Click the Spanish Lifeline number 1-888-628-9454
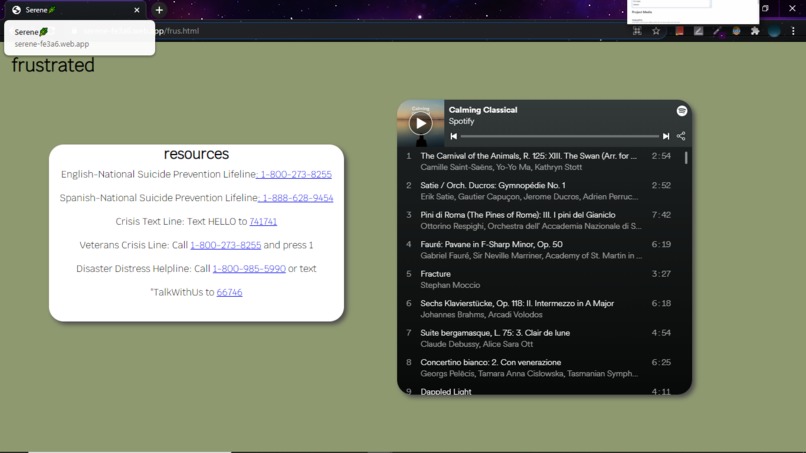 [296, 198]
